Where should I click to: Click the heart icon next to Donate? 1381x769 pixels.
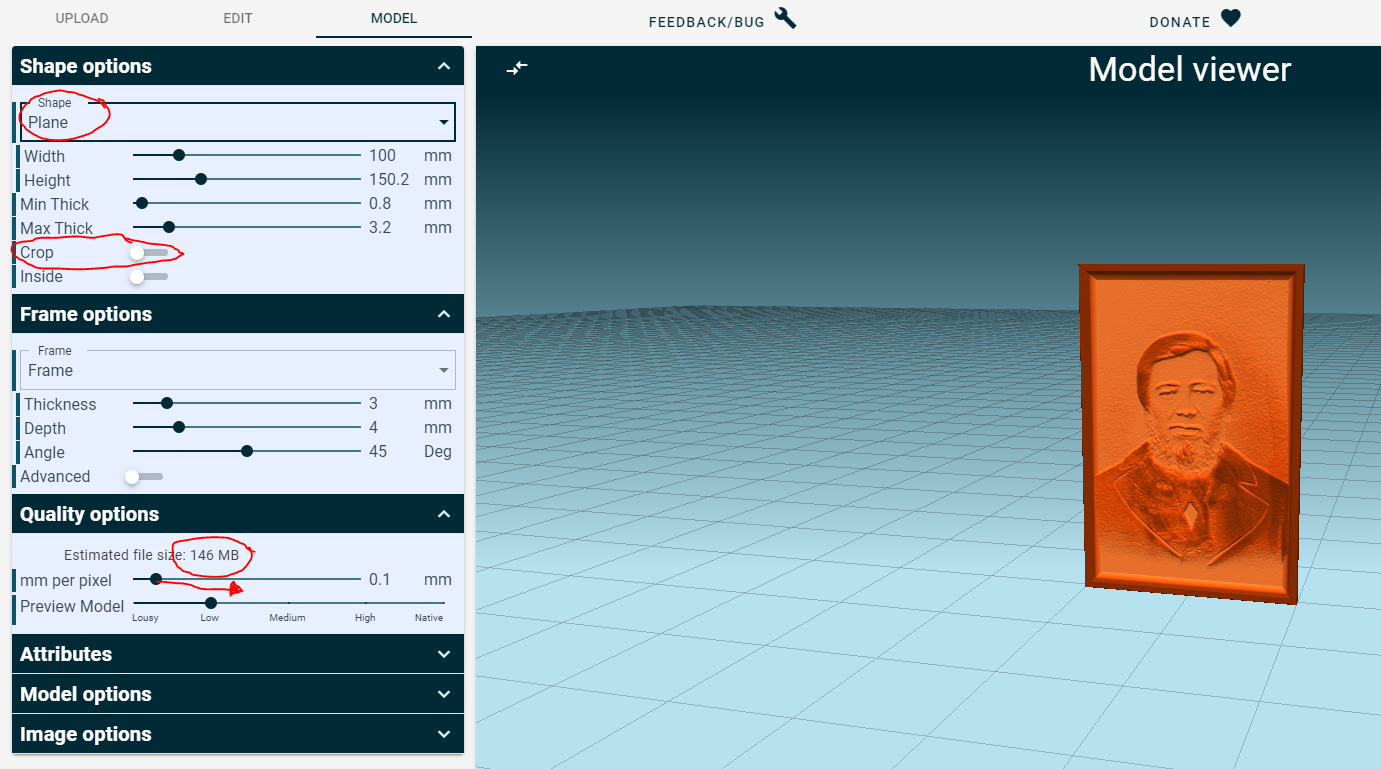[x=1231, y=19]
